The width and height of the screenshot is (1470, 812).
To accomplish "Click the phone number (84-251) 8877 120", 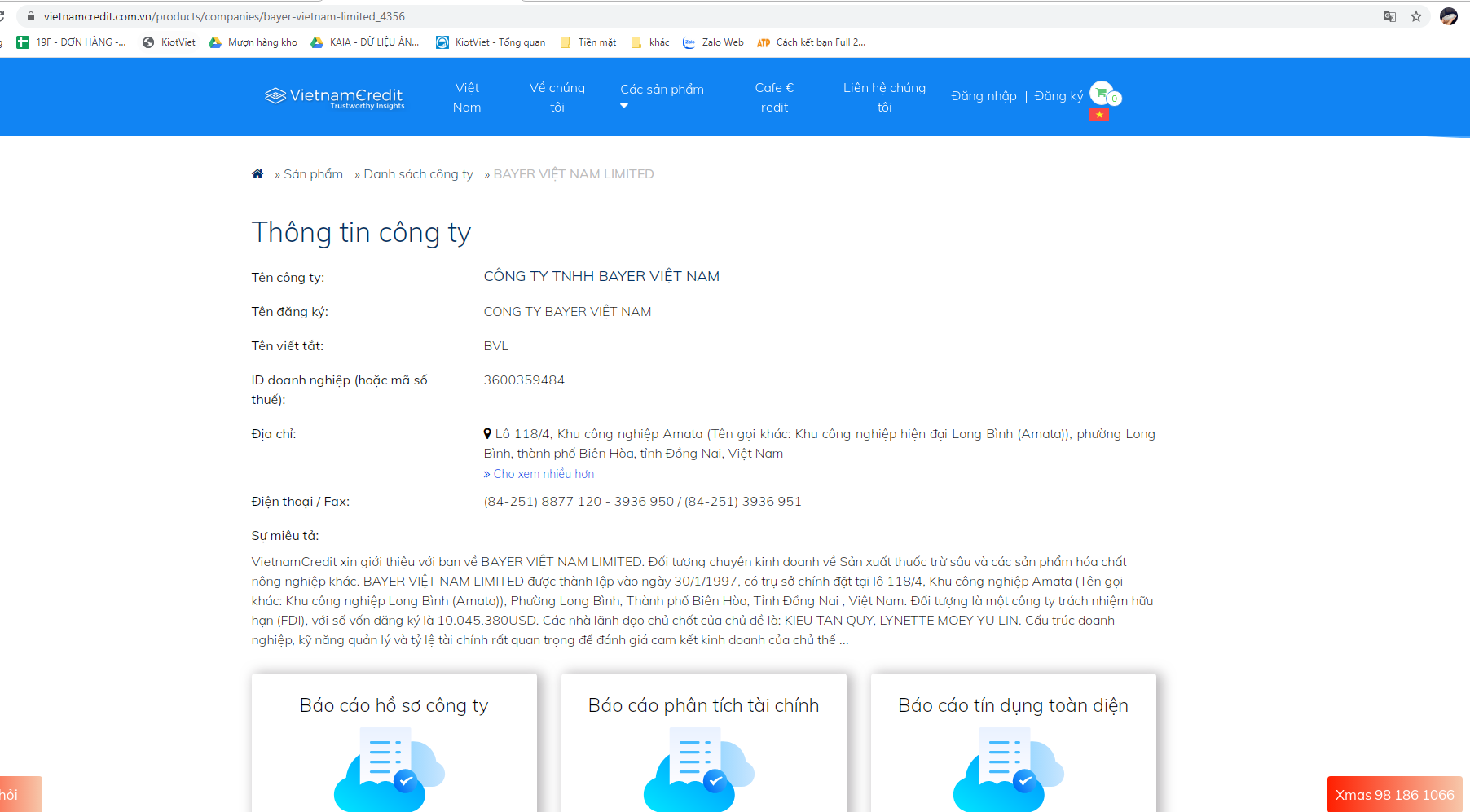I will [x=543, y=502].
